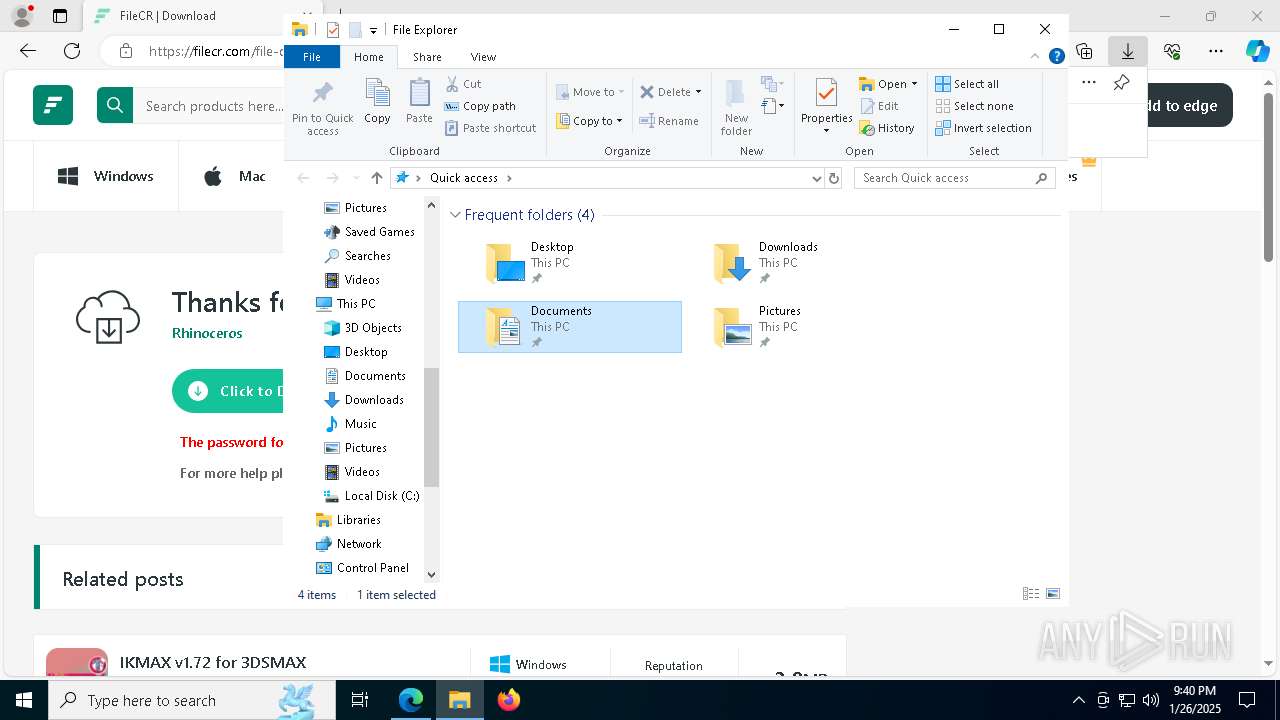
Task: Switch to large icons view
Action: click(1053, 594)
